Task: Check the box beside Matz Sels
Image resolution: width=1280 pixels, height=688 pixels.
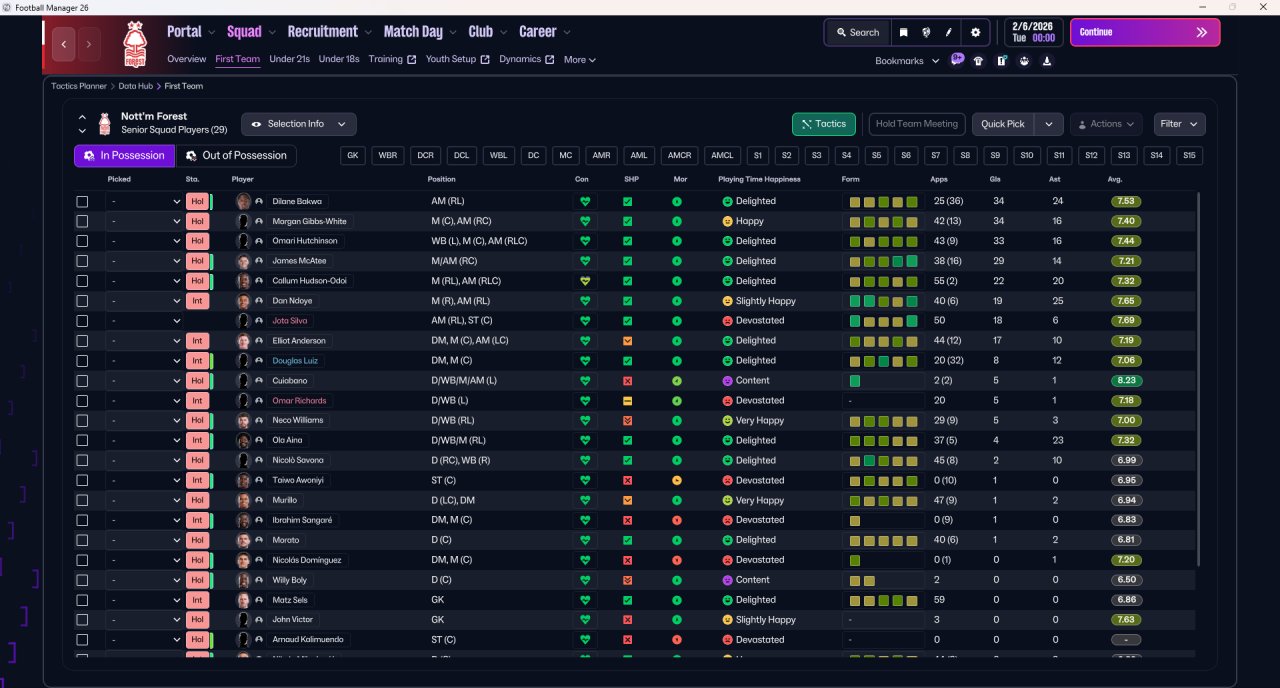Action: click(82, 600)
